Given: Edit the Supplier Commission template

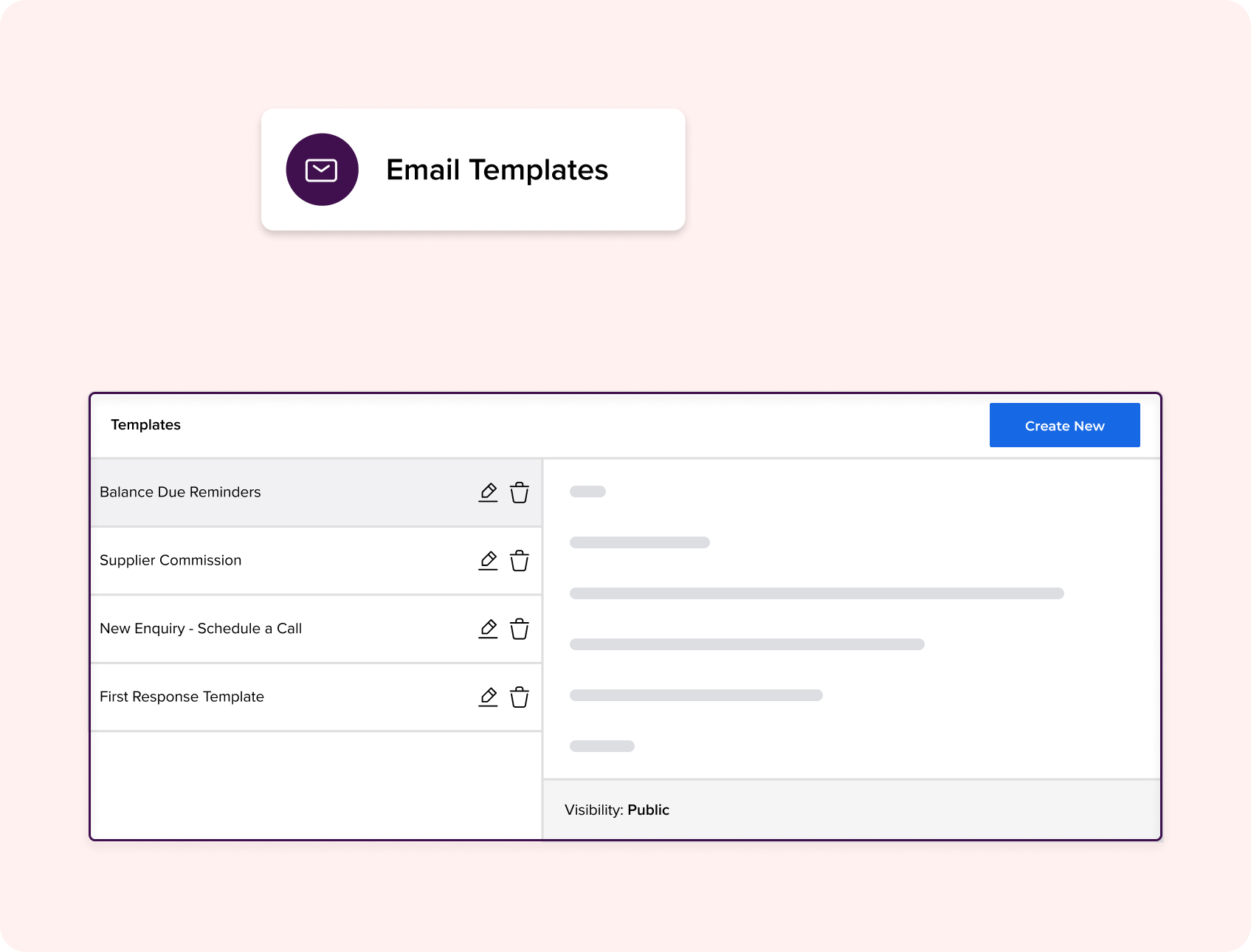Looking at the screenshot, I should tap(488, 561).
